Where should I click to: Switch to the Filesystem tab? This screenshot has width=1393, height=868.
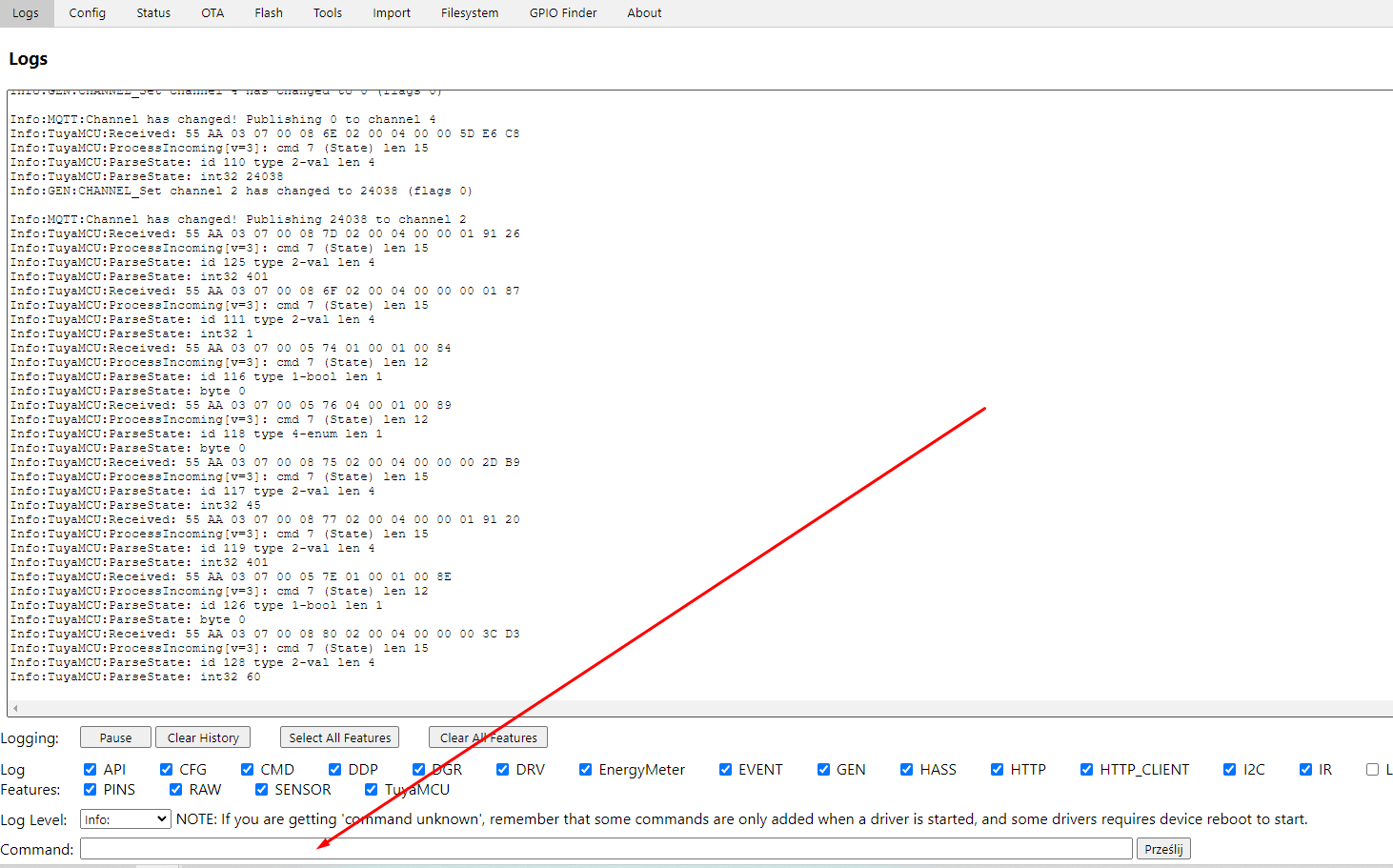click(469, 12)
